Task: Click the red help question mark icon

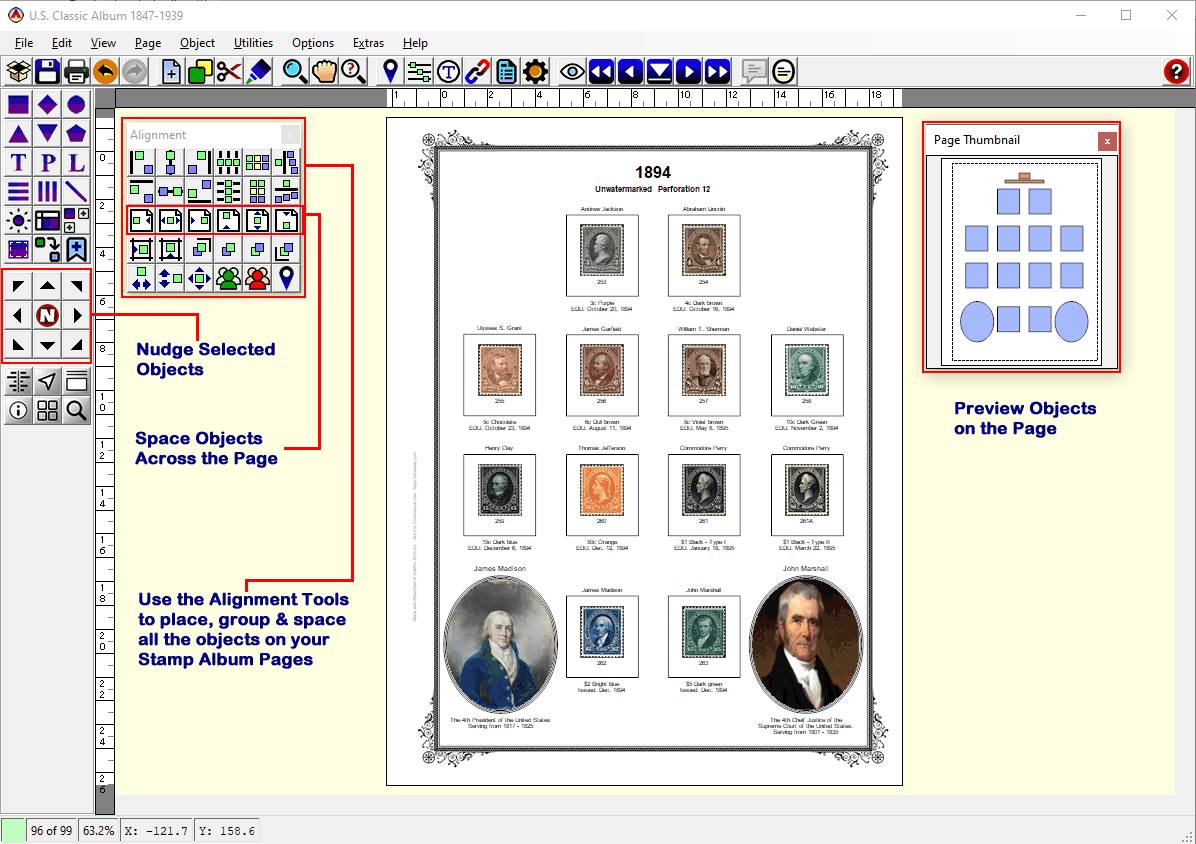Action: pyautogui.click(x=1176, y=72)
